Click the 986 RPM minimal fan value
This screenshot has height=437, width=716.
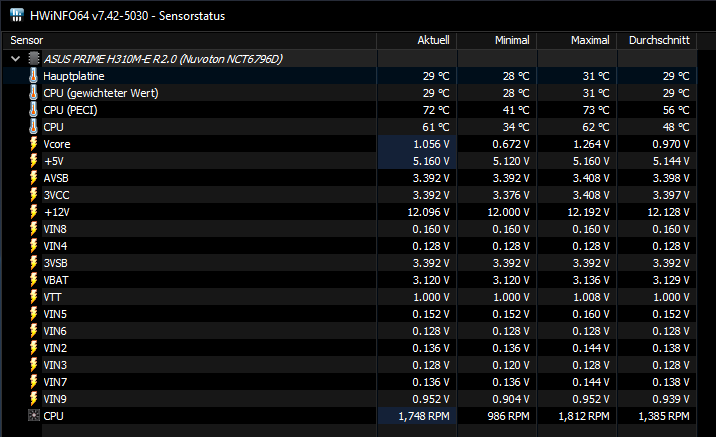pyautogui.click(x=508, y=416)
